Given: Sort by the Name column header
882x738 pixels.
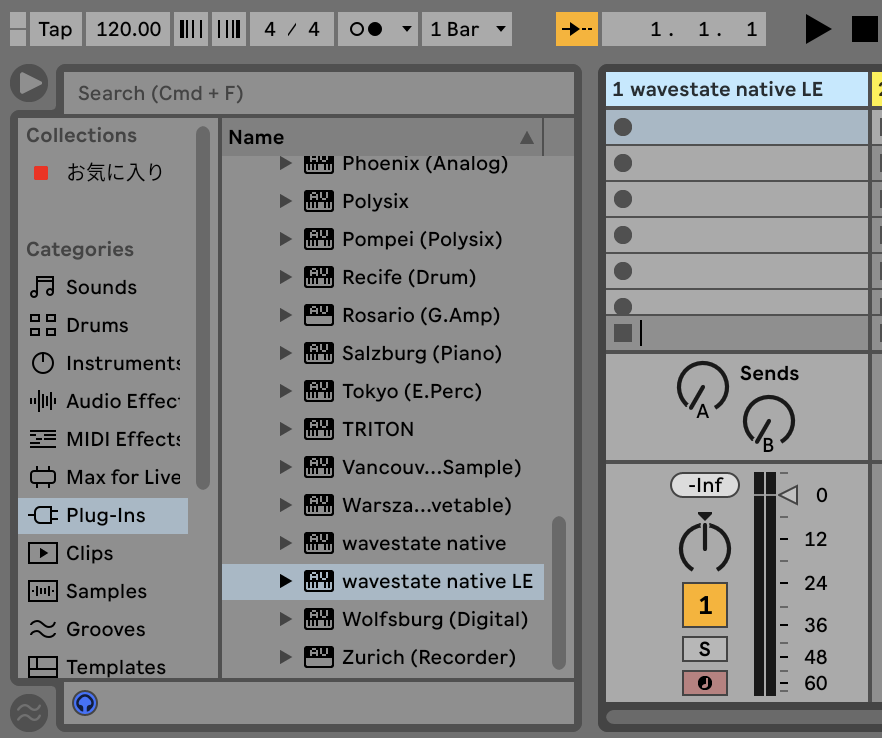Looking at the screenshot, I should (x=382, y=137).
